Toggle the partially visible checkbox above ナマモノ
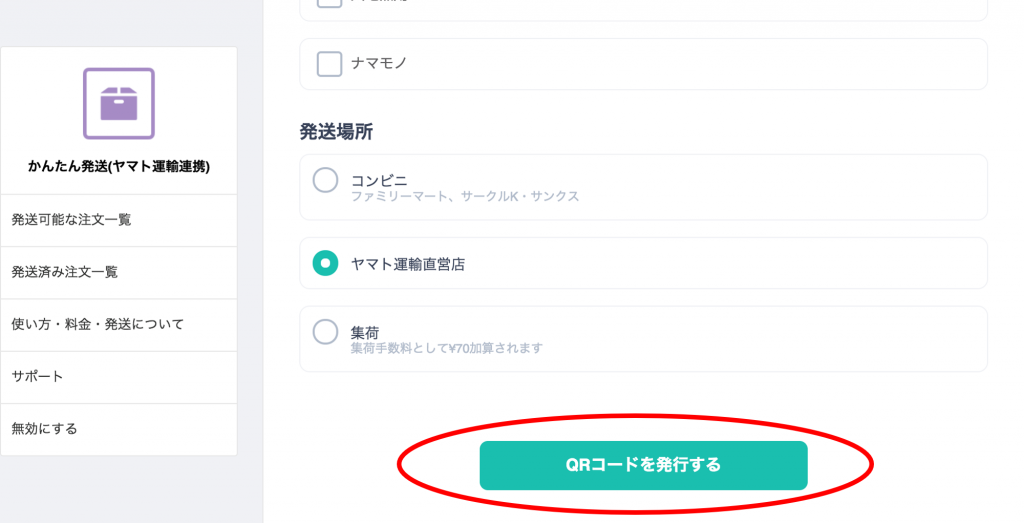Screen dimensions: 1024x523 [x=329, y=3]
